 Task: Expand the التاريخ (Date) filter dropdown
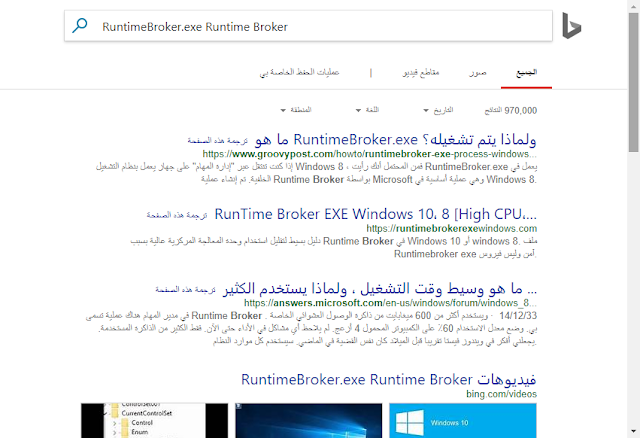(x=438, y=110)
